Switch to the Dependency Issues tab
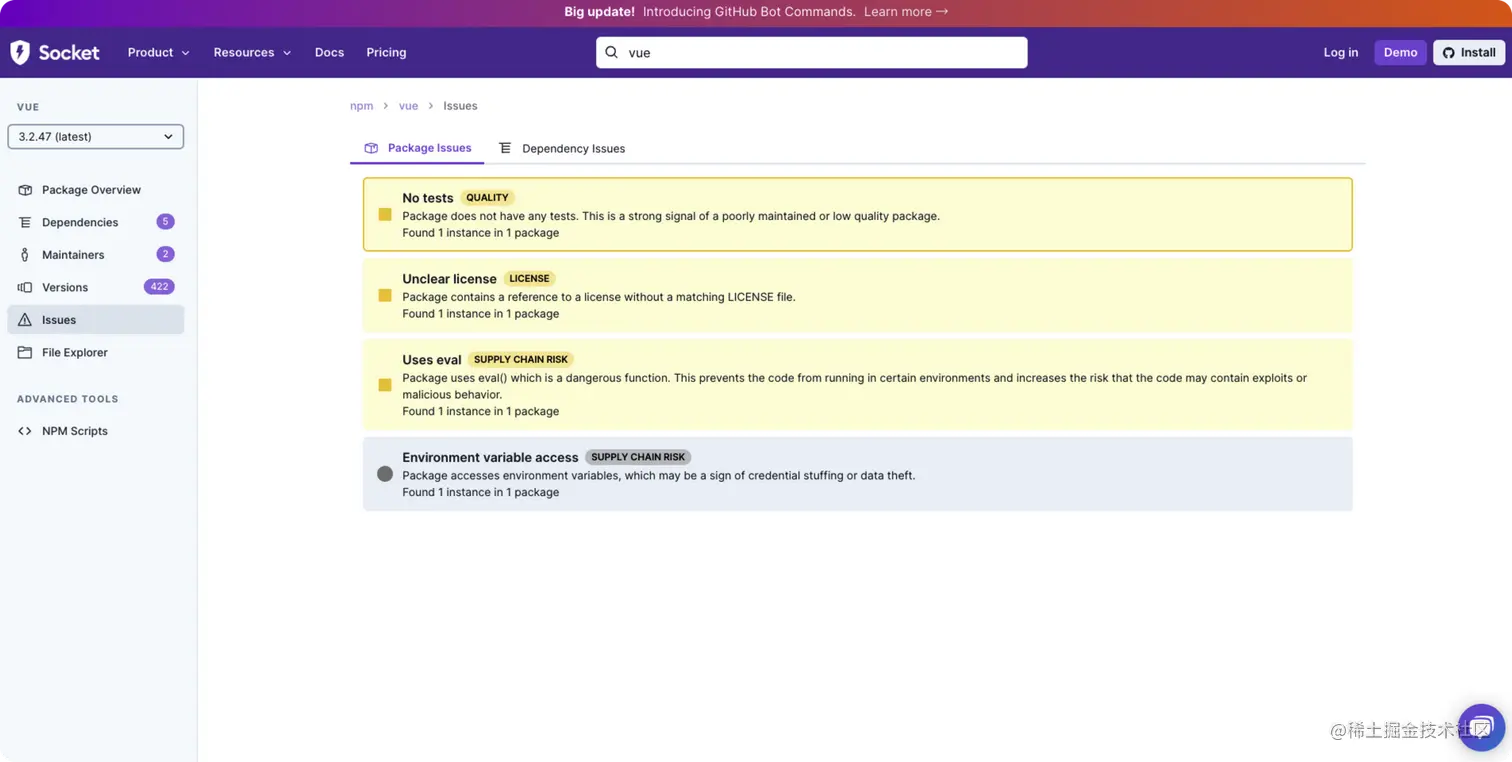 [x=562, y=148]
